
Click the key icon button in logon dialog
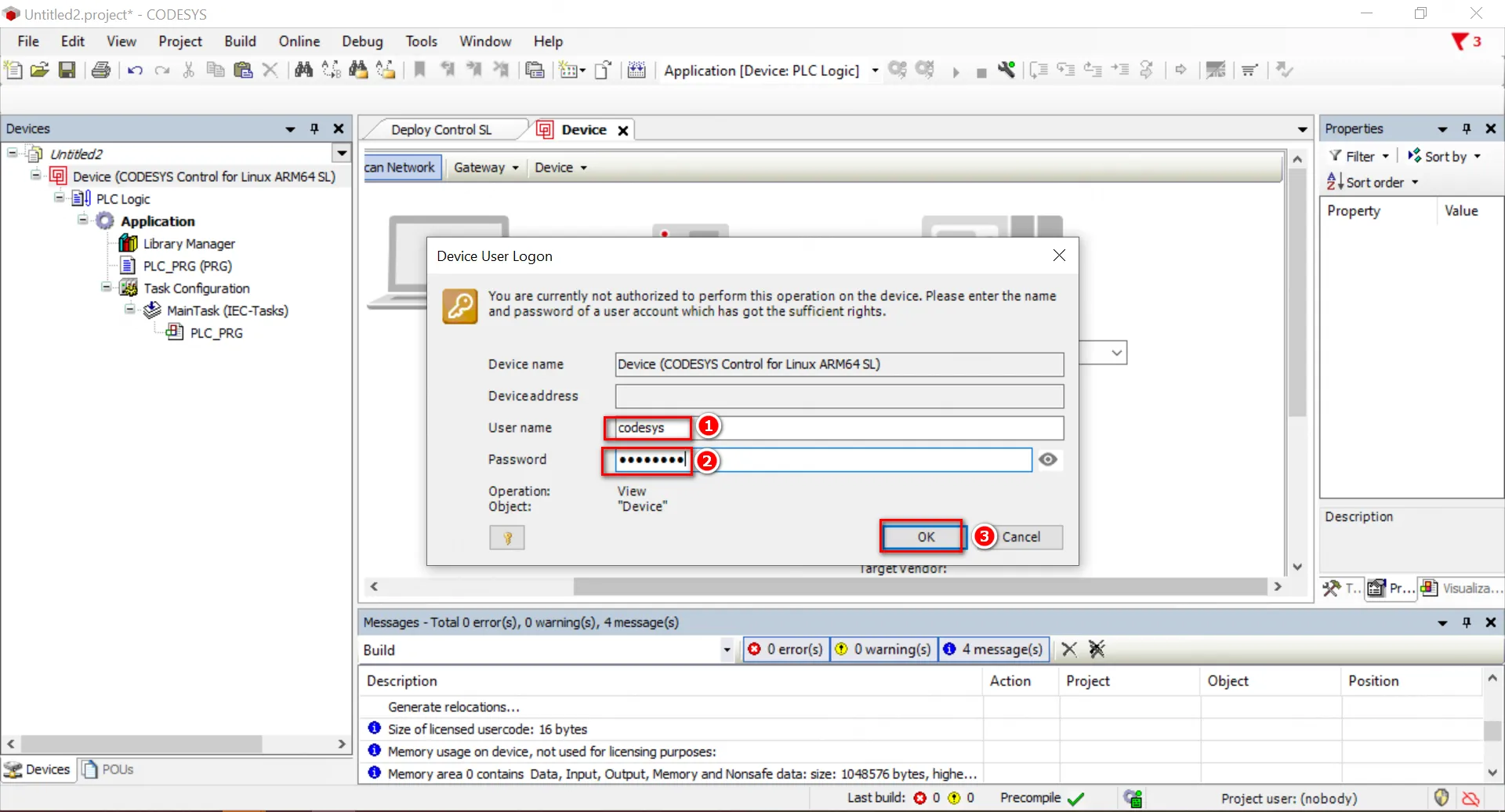(x=507, y=538)
